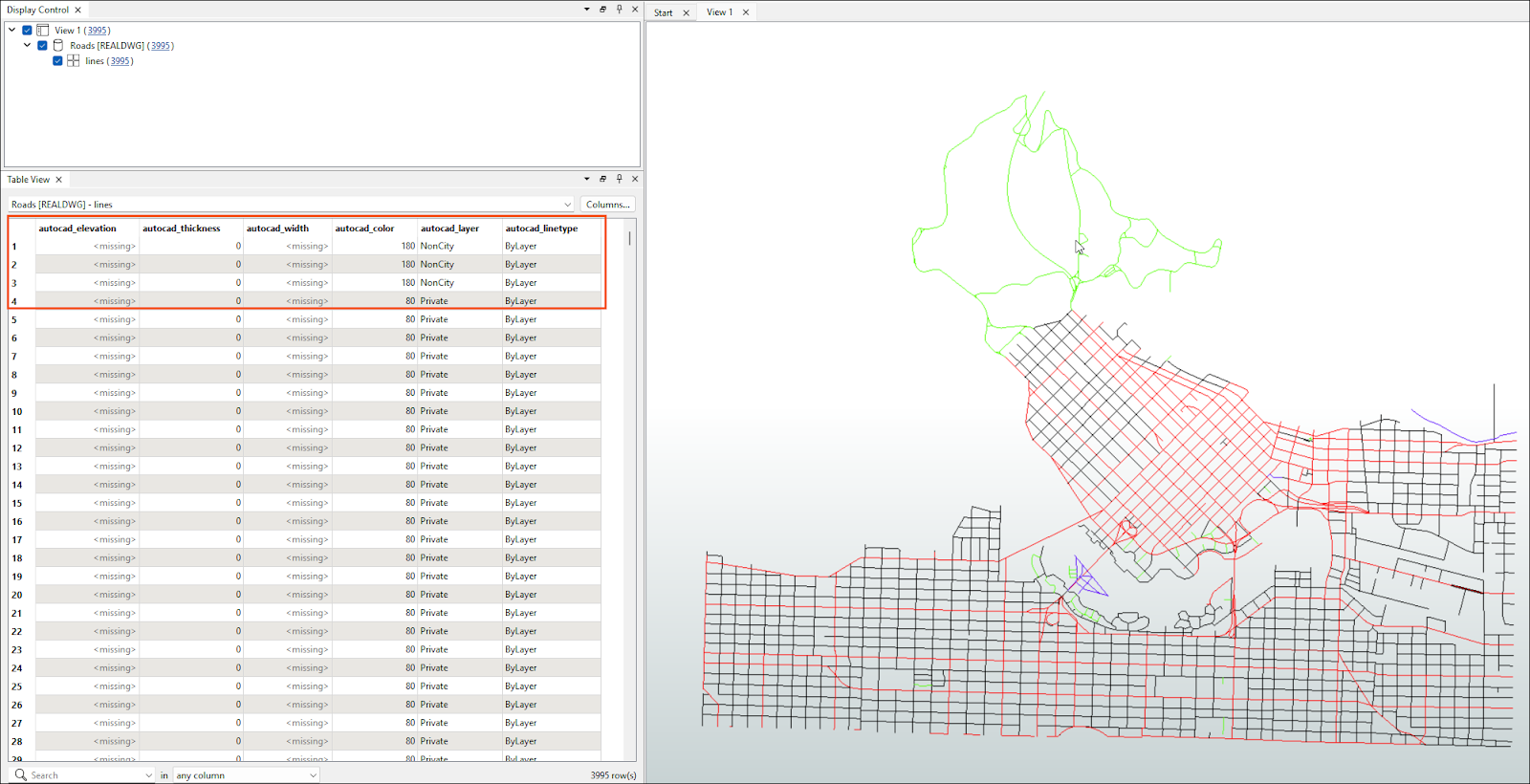Switch to the View 1 tab
The image size is (1530, 784).
719,12
